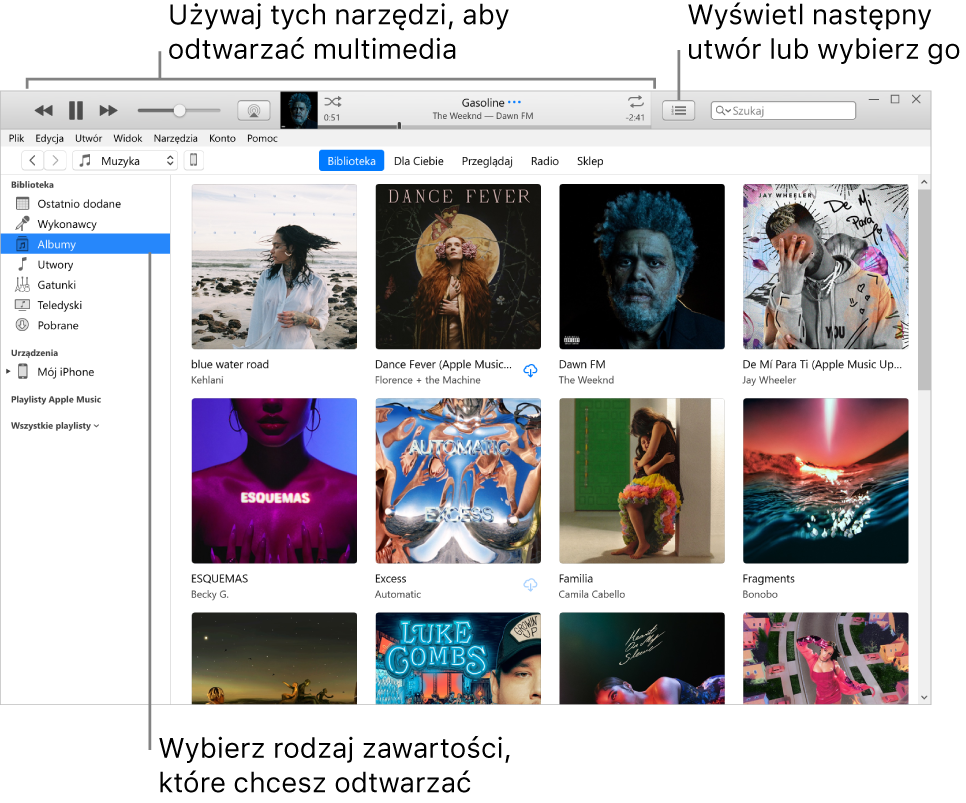
Task: Toggle repeat mode
Action: point(634,102)
